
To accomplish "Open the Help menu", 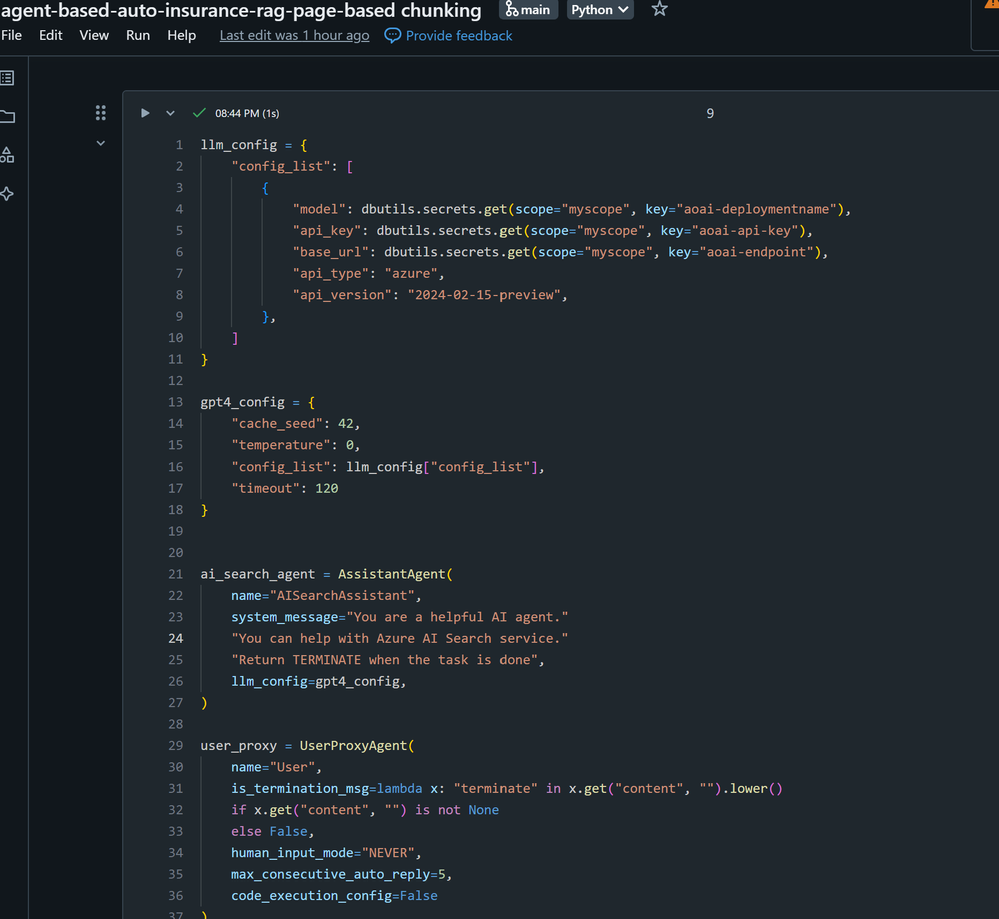I will pyautogui.click(x=182, y=36).
